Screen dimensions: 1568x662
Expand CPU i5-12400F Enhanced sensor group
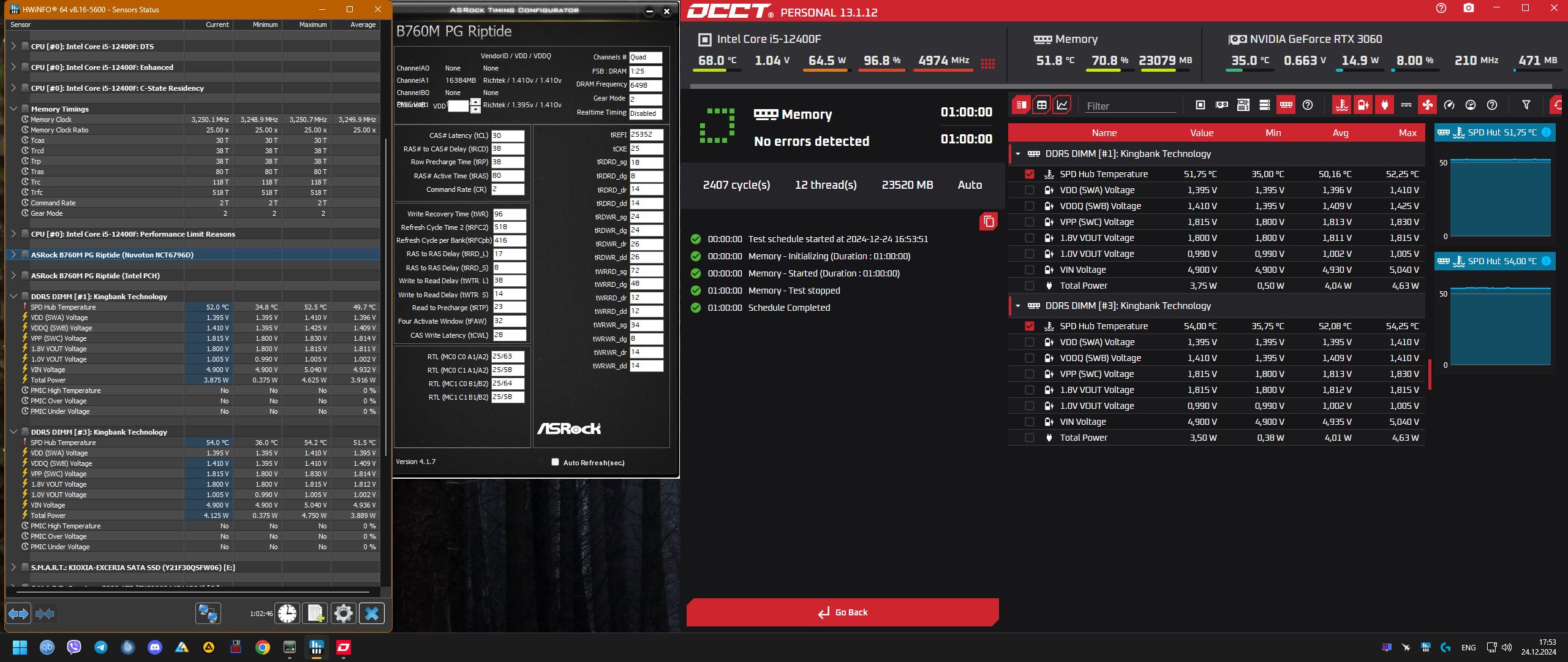tap(13, 67)
